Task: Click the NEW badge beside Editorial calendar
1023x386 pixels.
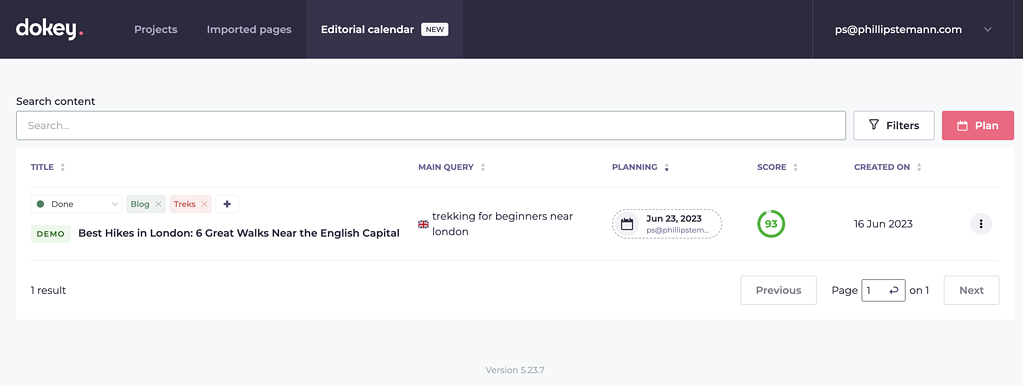Action: pyautogui.click(x=435, y=29)
